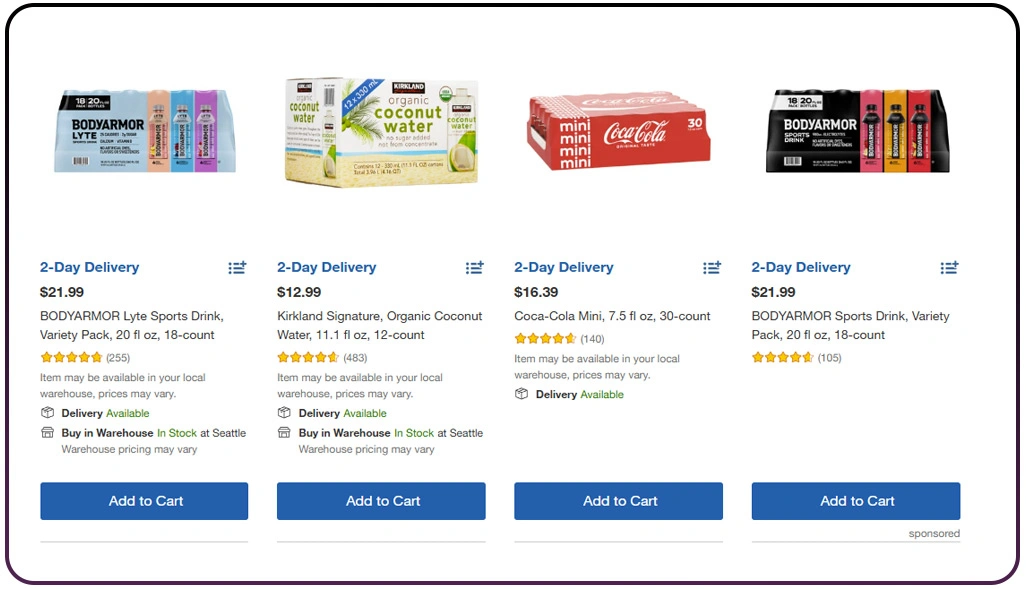
Task: Click the warehouse icon under BODYARMOR Lyte
Action: coord(47,433)
